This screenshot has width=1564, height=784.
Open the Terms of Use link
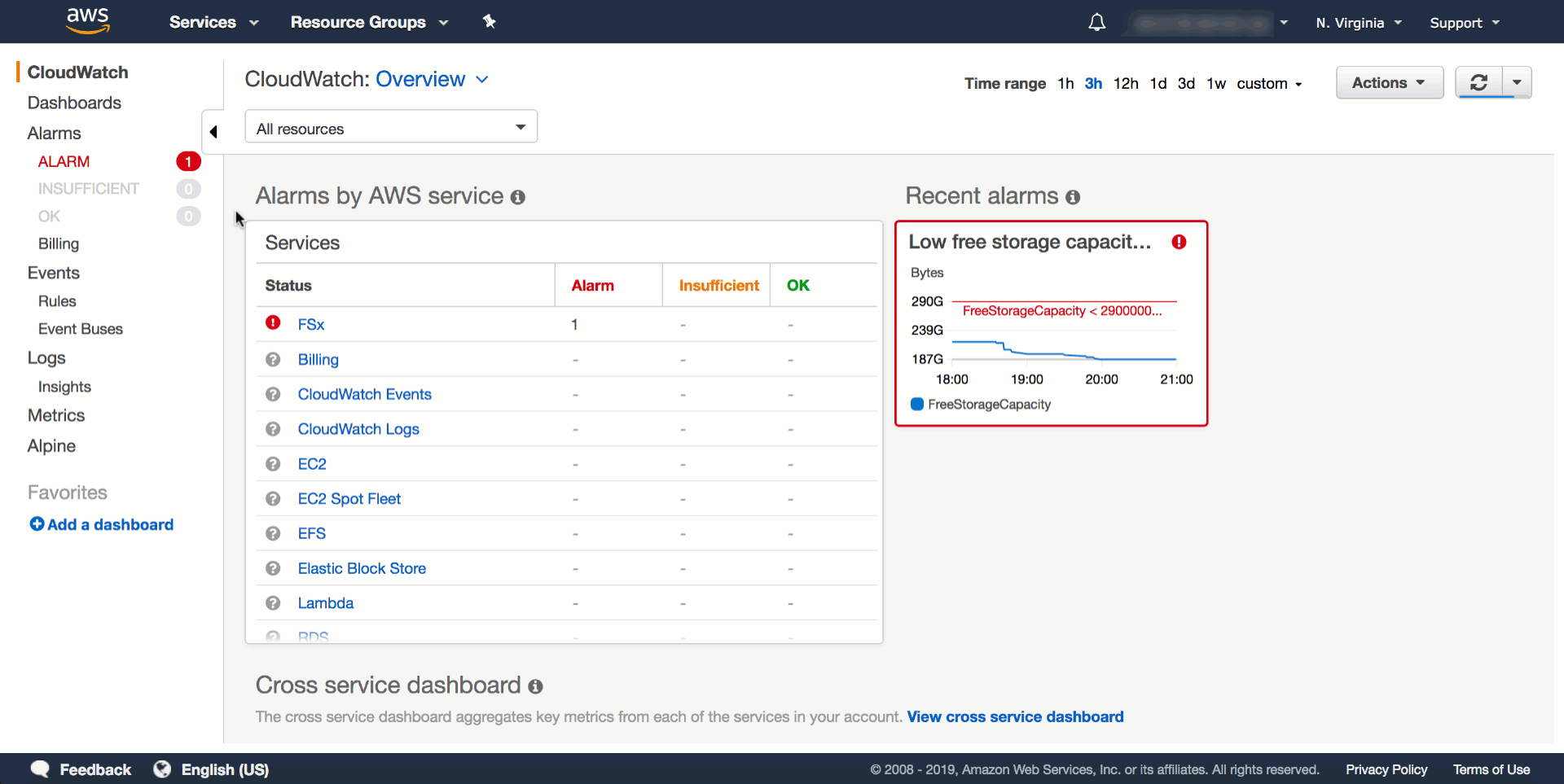click(x=1492, y=770)
